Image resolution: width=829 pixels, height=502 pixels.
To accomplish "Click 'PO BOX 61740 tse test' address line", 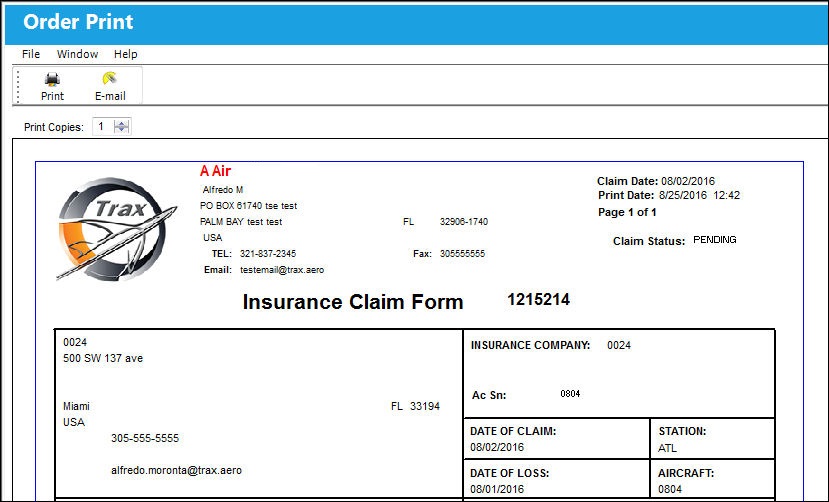I will (248, 206).
